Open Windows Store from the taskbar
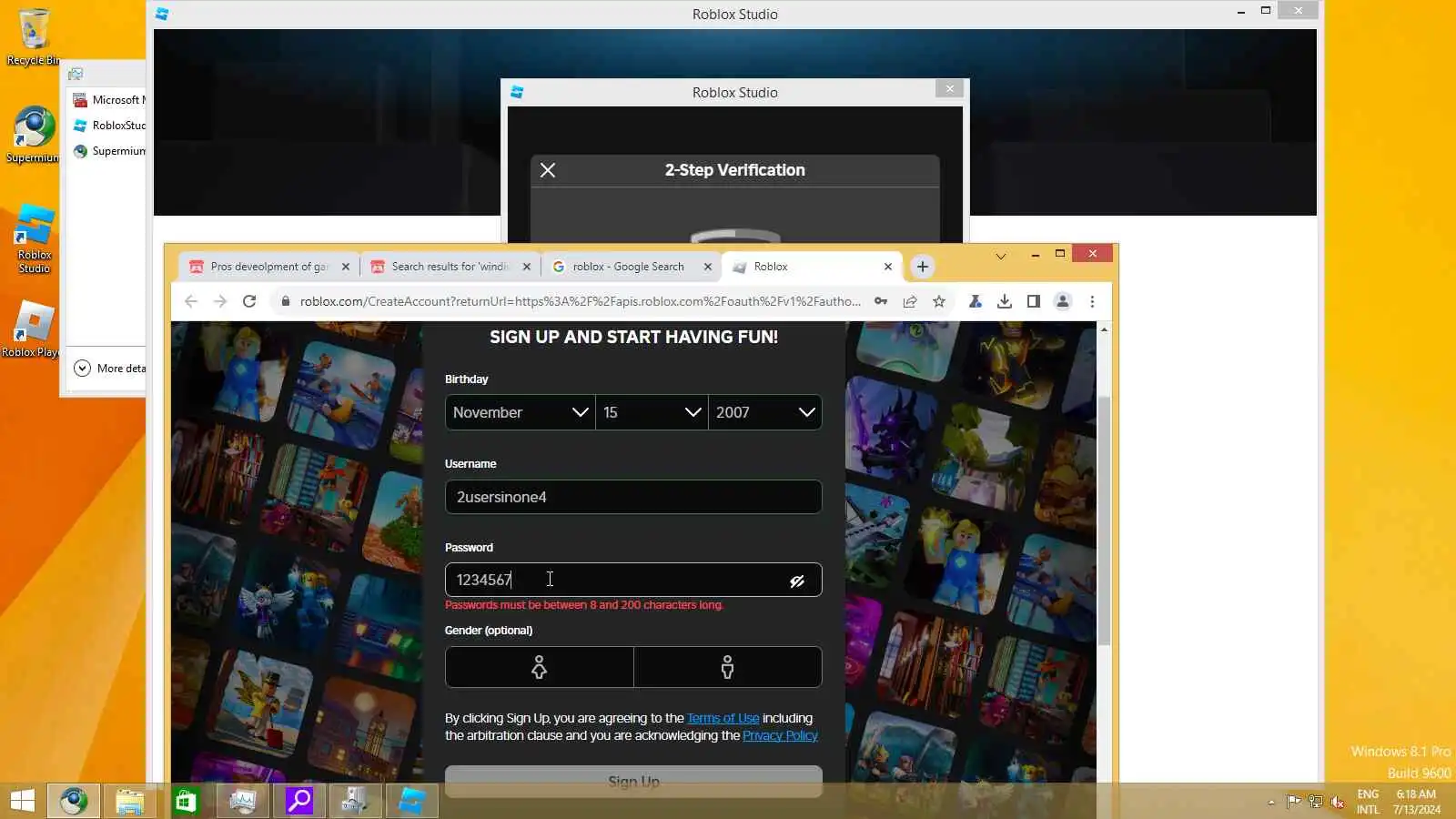Viewport: 1456px width, 819px height. [187, 801]
